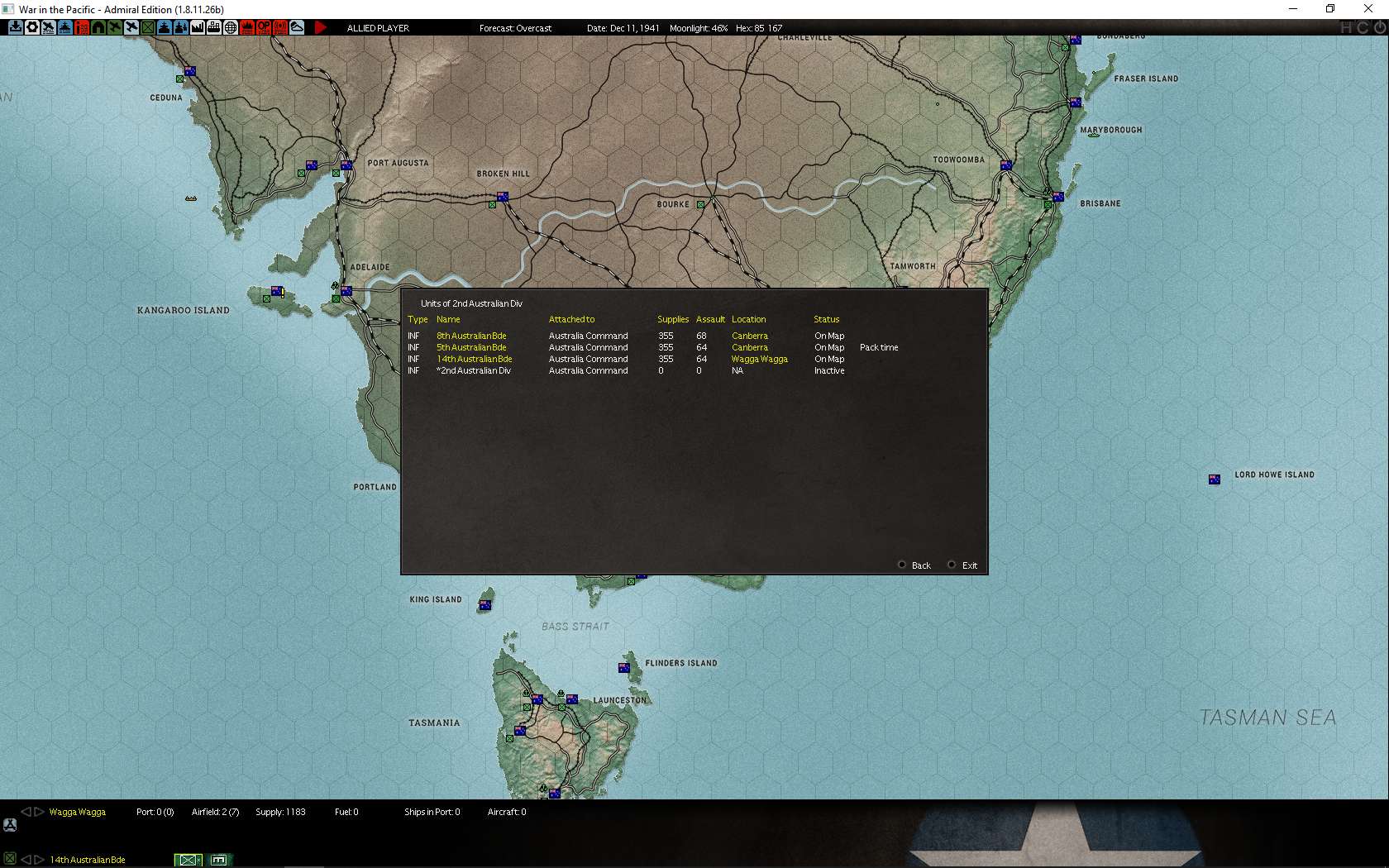
Task: Click the Name column header
Action: point(448,319)
